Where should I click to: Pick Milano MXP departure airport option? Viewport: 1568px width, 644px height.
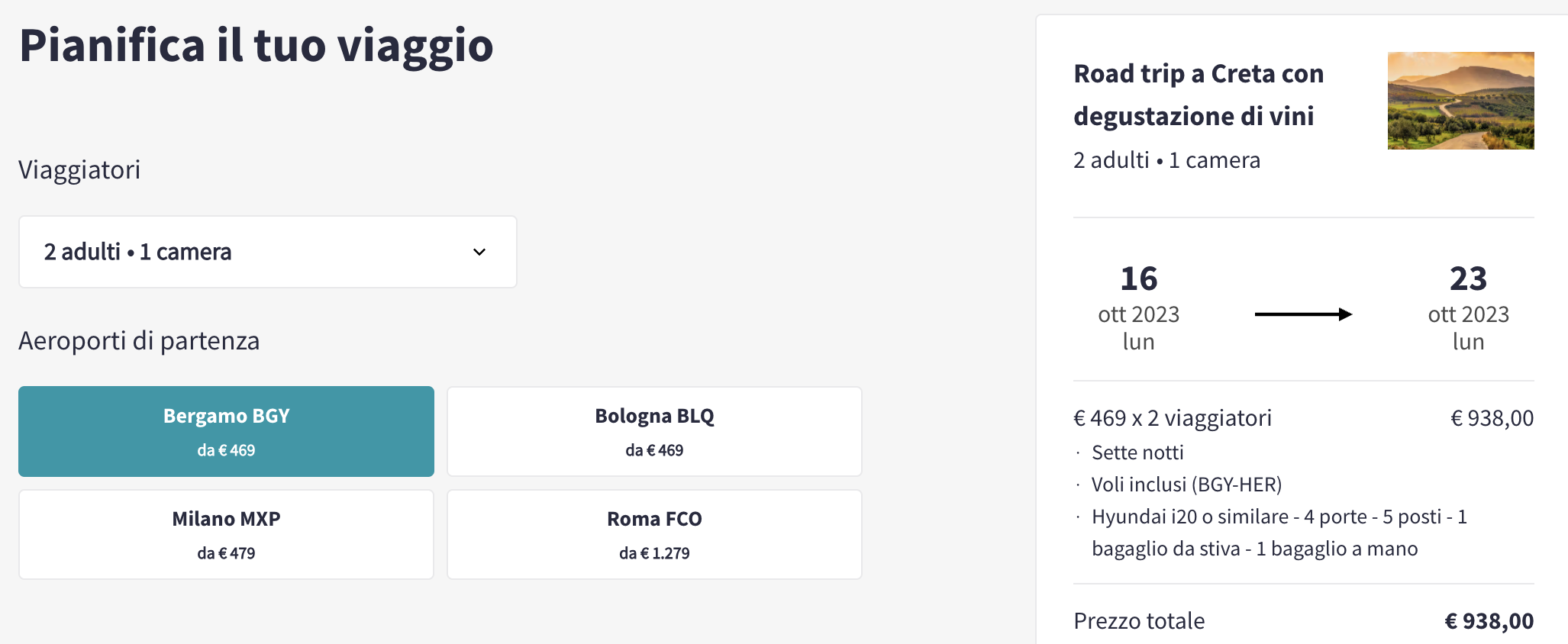coord(226,534)
